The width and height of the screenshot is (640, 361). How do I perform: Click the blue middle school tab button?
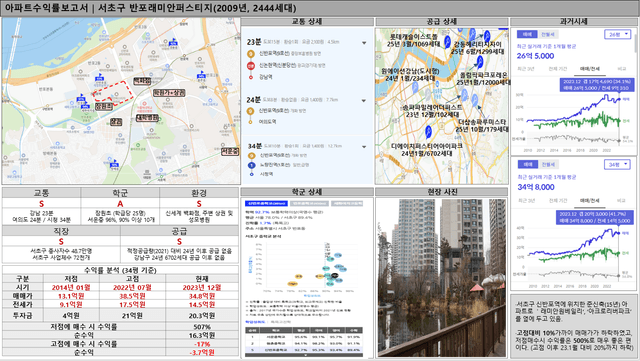266,203
